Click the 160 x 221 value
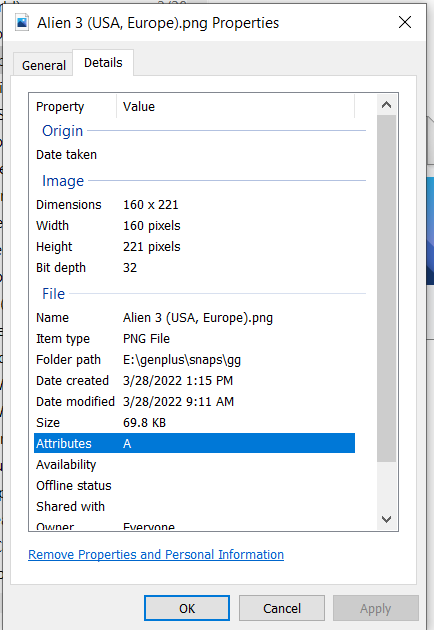This screenshot has width=434, height=630. coord(150,205)
